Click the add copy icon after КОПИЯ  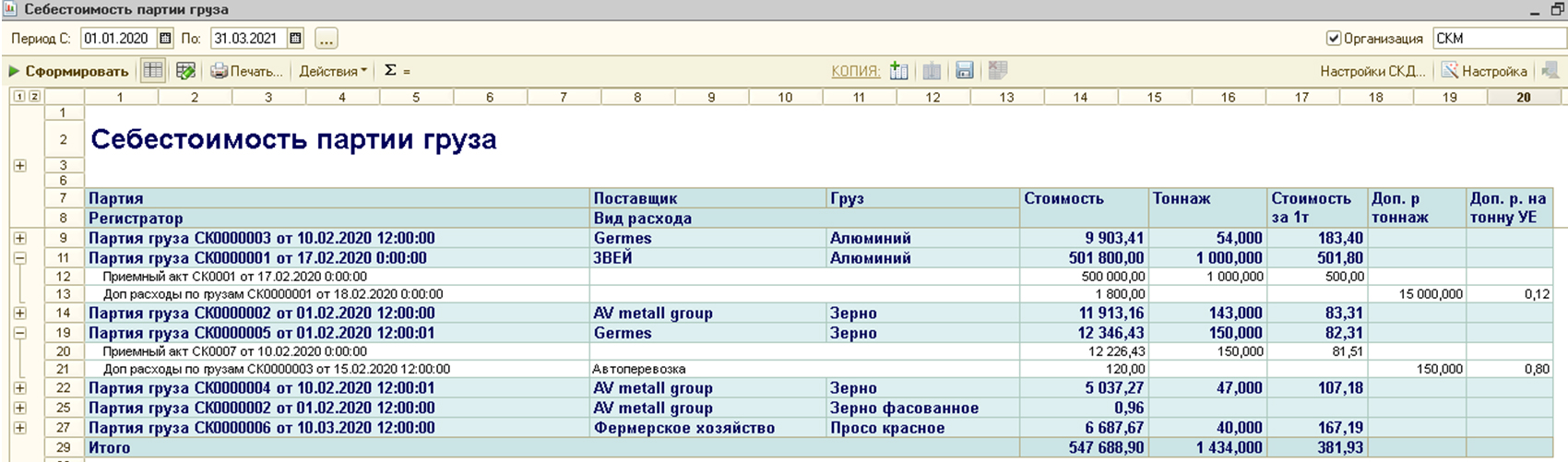(899, 71)
